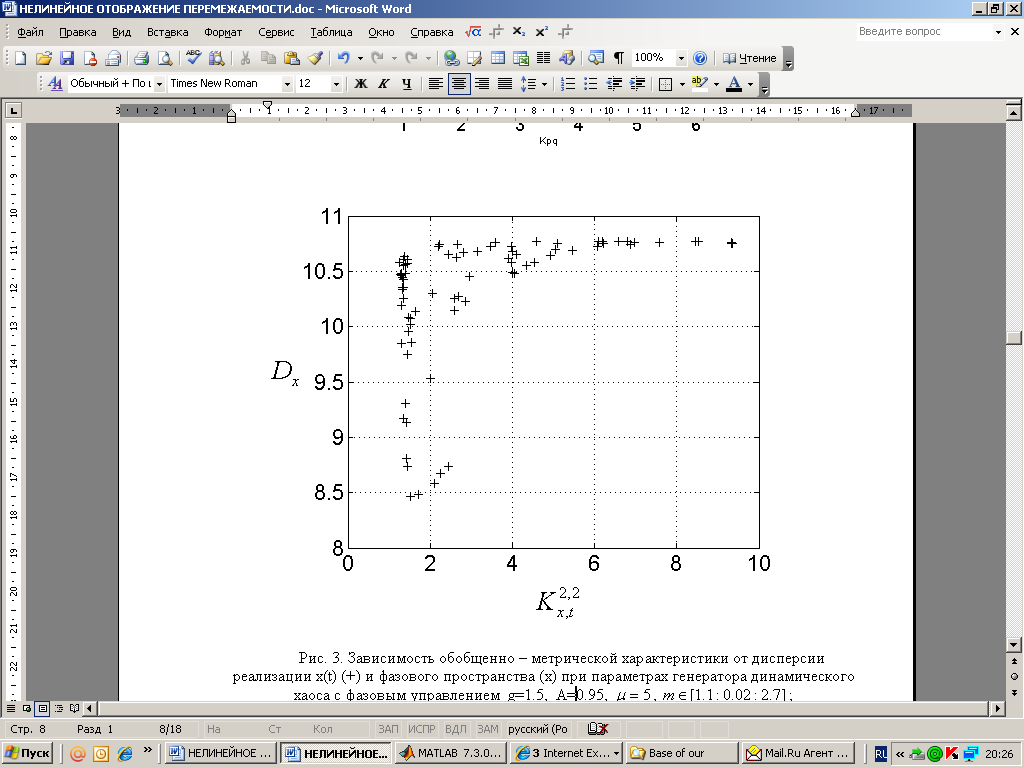Open the Columns layout button

pos(543,58)
